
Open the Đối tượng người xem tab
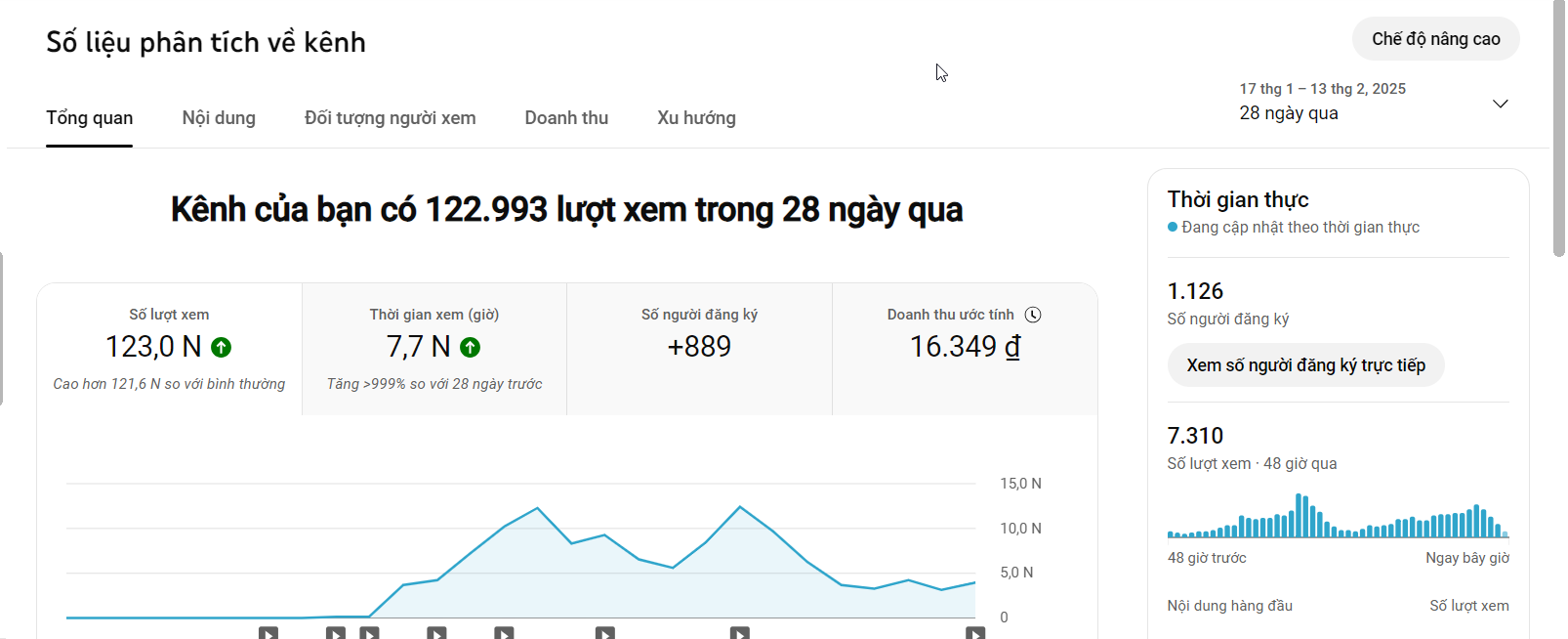(x=390, y=118)
